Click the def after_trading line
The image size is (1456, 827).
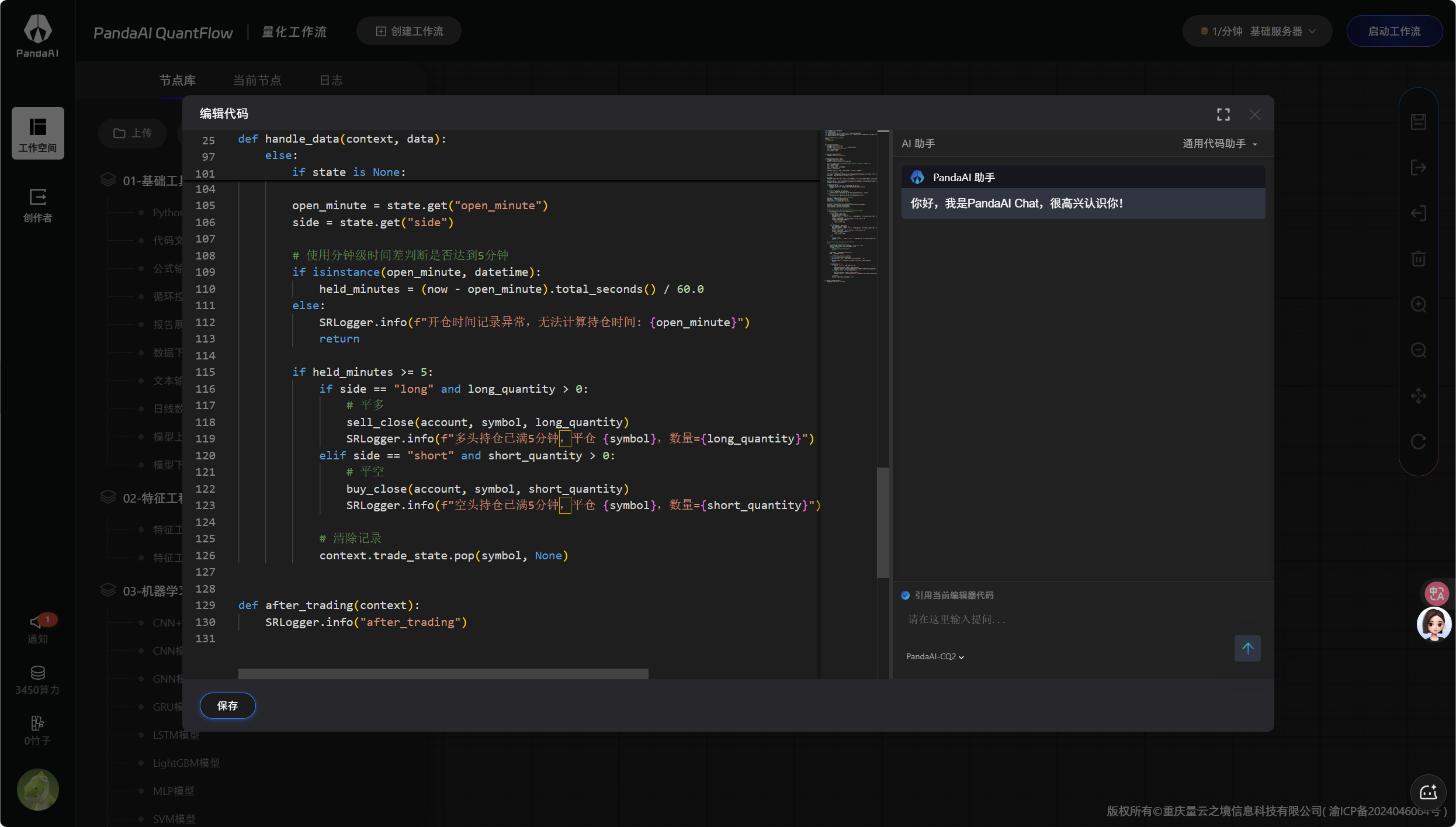click(329, 605)
